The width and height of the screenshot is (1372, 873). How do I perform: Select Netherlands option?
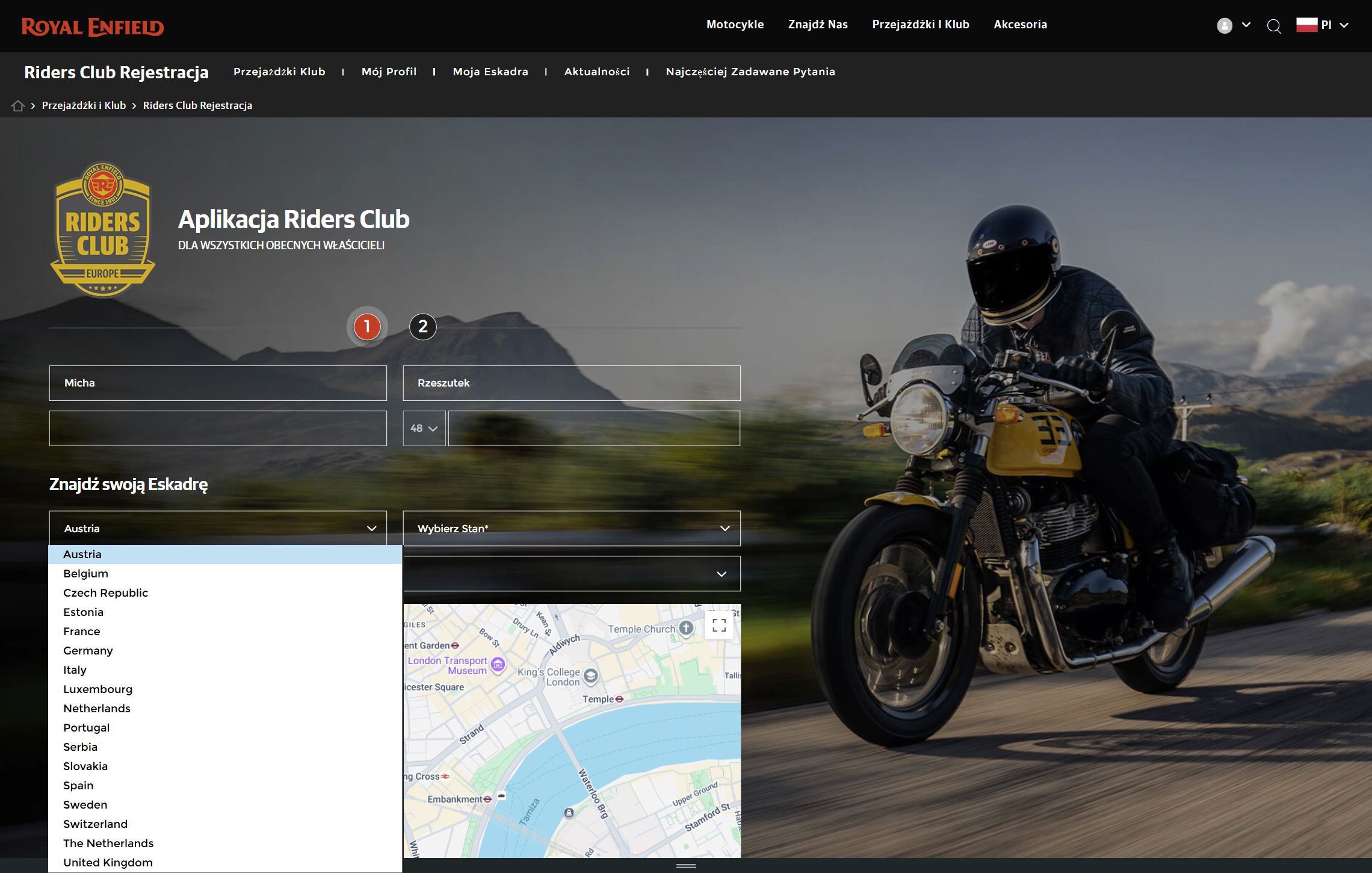tap(225, 709)
